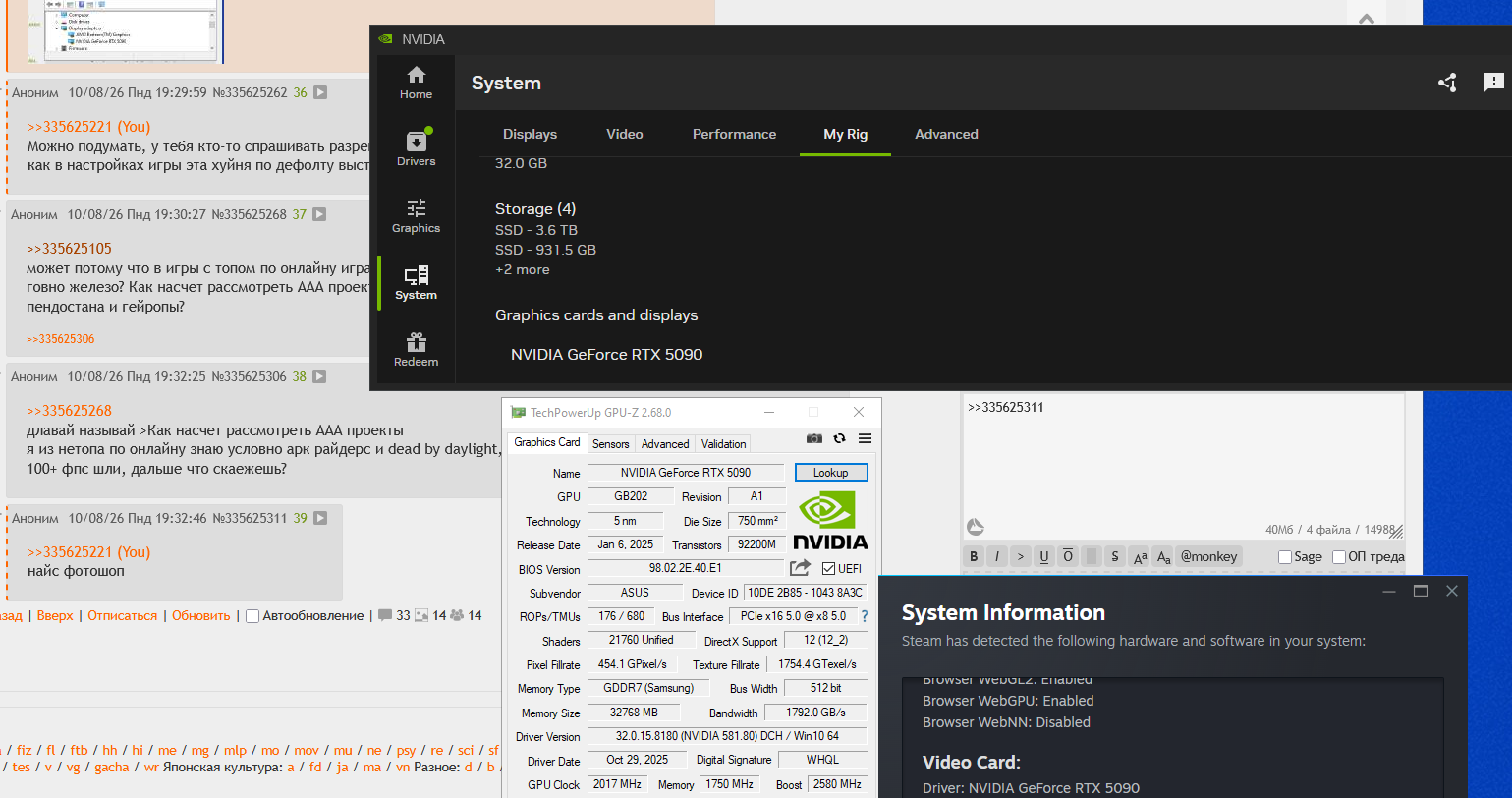This screenshot has height=798, width=1512.
Task: Expand the '+2 more' storage list
Action: coord(523,269)
